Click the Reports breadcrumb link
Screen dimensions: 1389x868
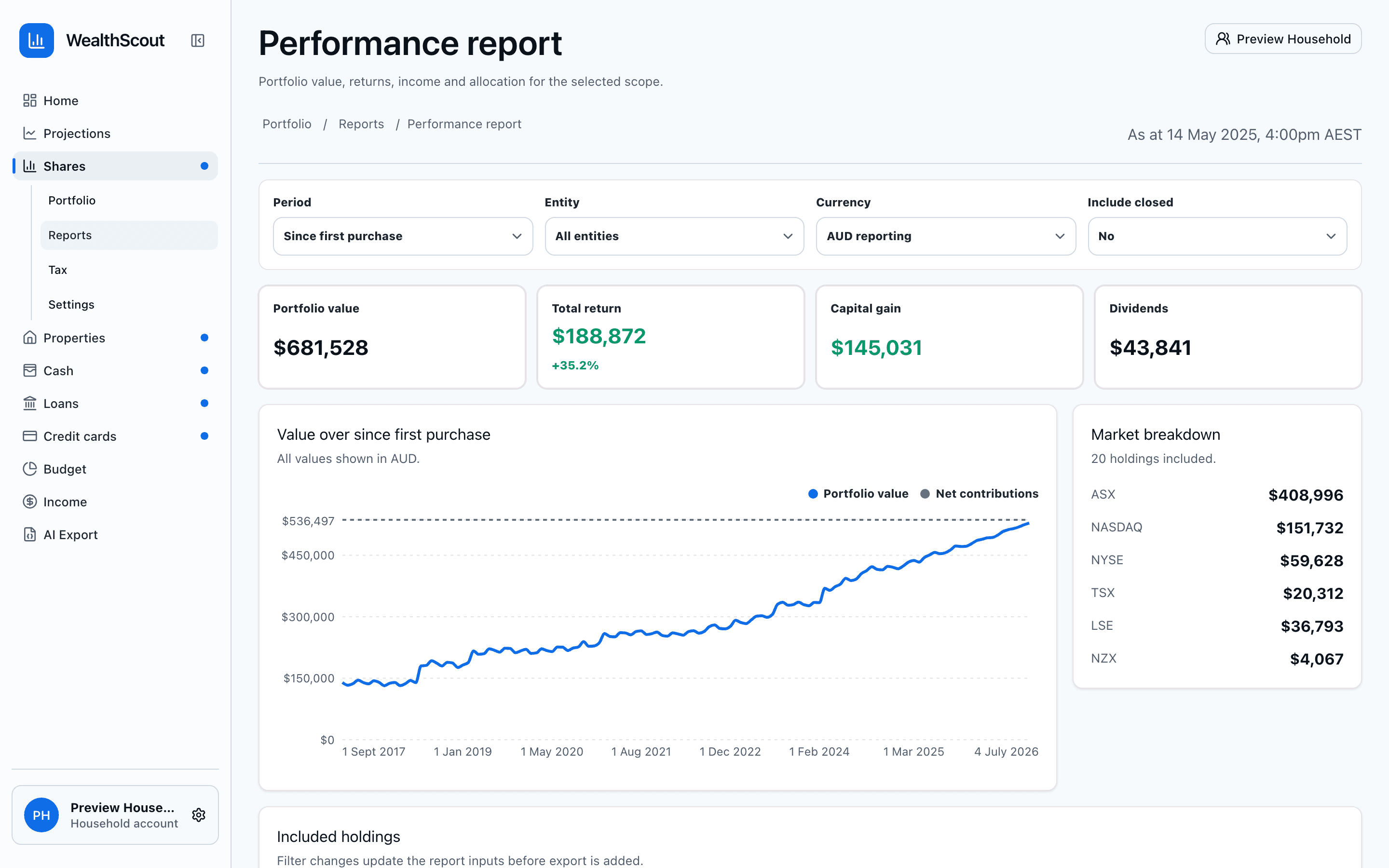tap(361, 124)
